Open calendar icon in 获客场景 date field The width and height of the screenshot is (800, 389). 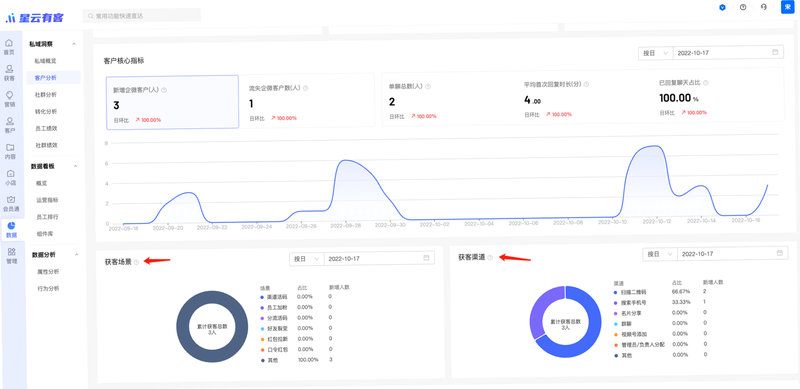(426, 258)
